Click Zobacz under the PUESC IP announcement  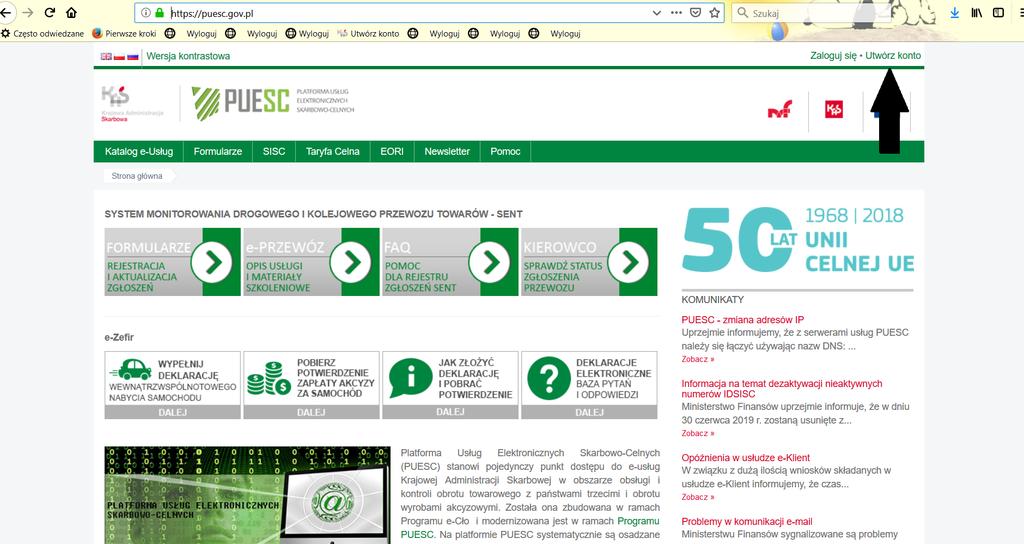697,359
